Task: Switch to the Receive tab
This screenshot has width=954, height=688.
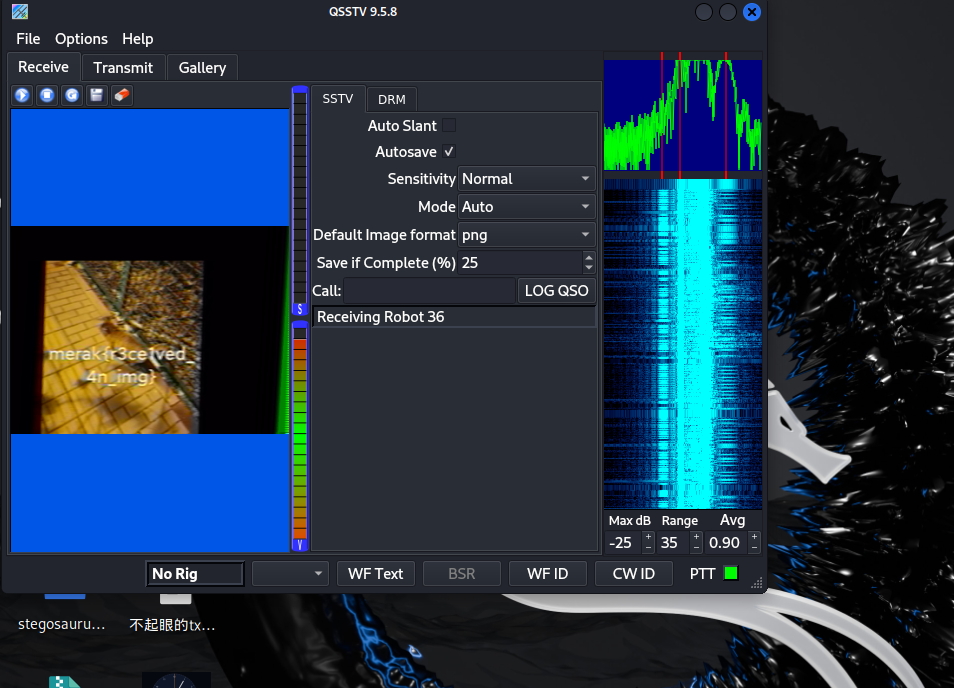Action: [x=43, y=67]
